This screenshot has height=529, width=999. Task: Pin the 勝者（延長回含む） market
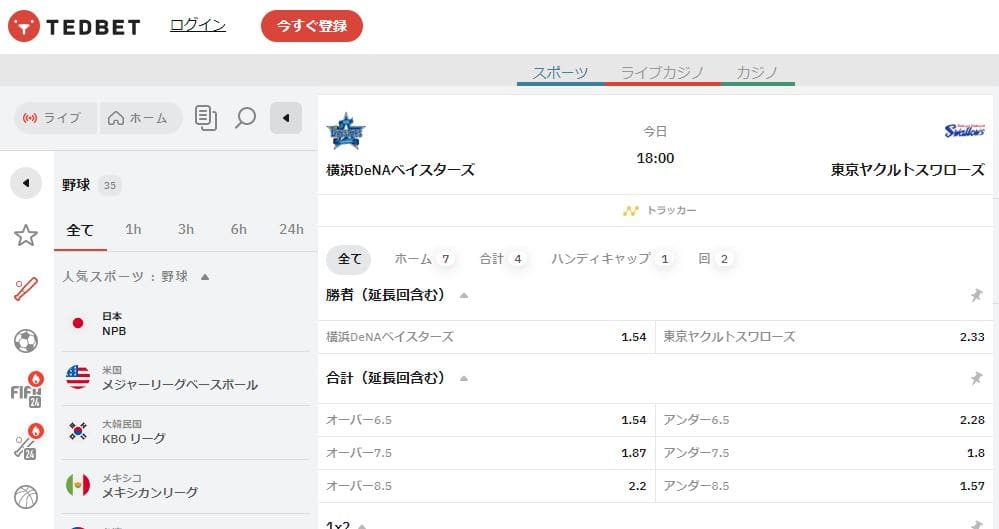tap(976, 295)
